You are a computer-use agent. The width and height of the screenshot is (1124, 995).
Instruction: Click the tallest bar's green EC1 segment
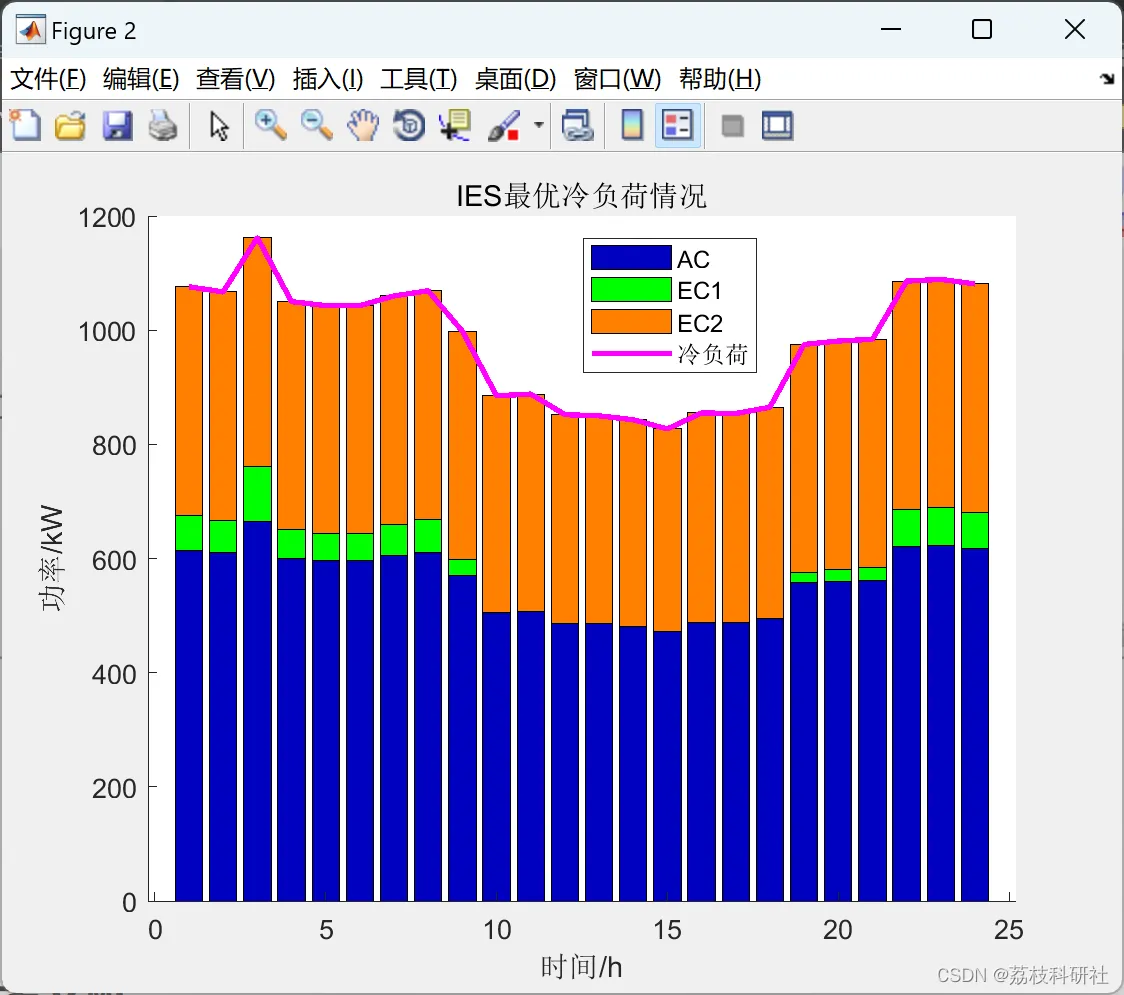[257, 494]
